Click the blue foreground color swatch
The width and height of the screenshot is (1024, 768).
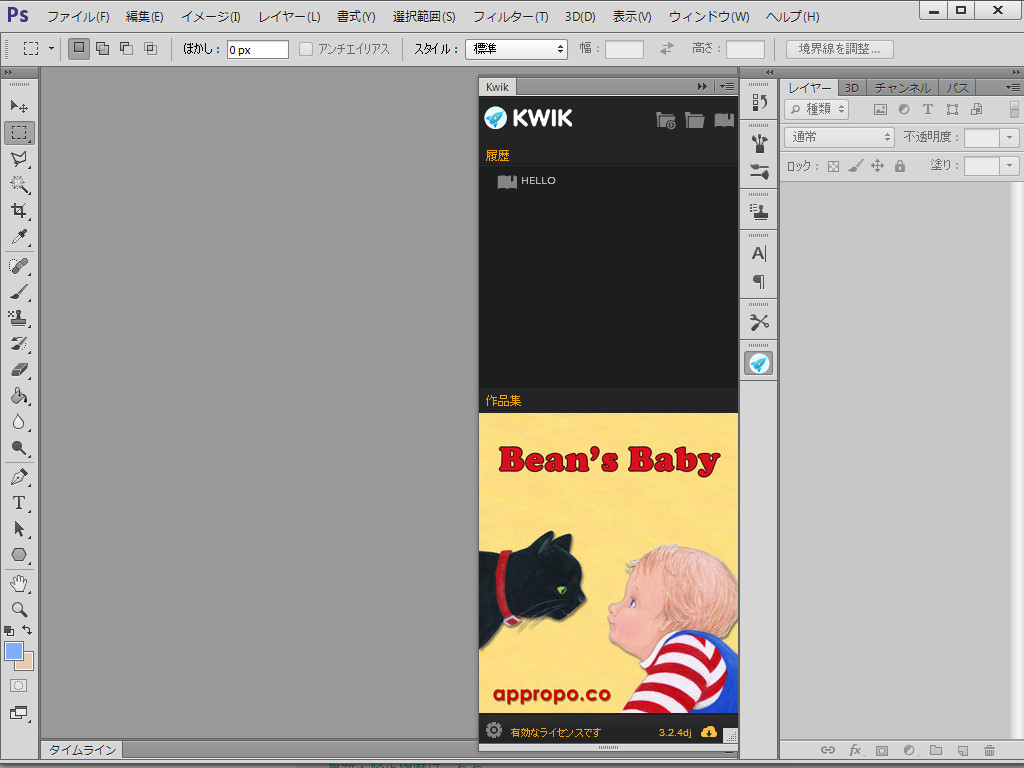click(14, 650)
